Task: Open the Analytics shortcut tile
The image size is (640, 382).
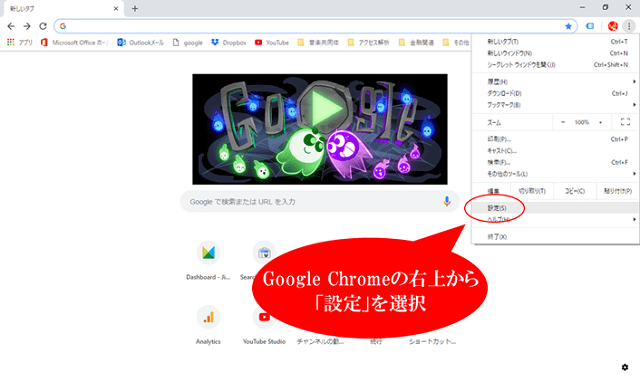Action: tap(208, 325)
